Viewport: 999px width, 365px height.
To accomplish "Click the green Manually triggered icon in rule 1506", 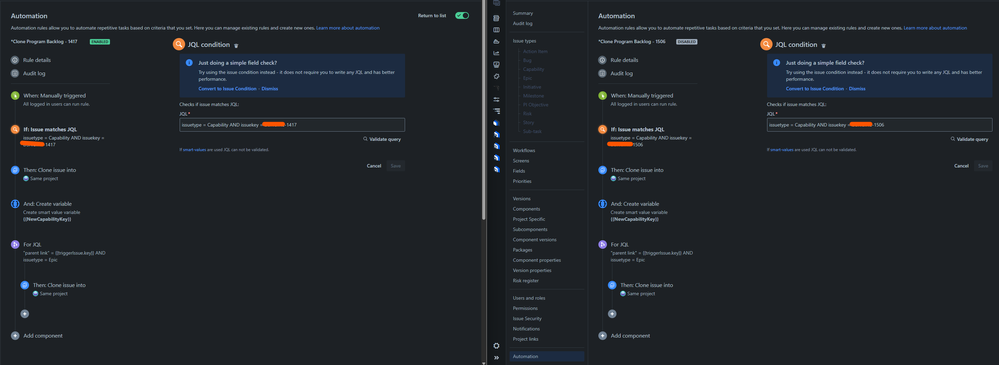I will click(x=602, y=96).
